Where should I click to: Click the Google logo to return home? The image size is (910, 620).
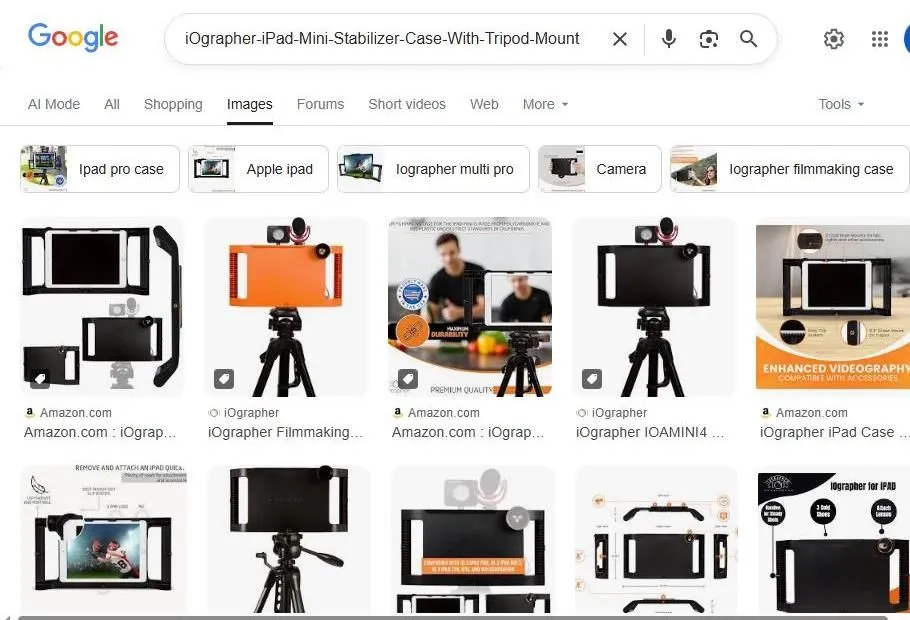click(73, 37)
